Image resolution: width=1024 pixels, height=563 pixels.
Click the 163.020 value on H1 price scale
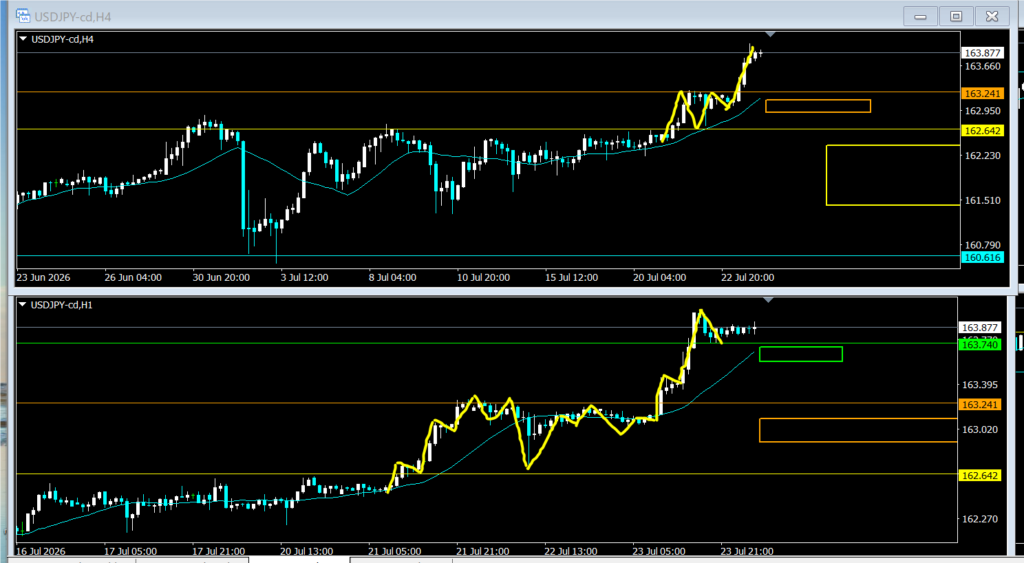click(980, 429)
